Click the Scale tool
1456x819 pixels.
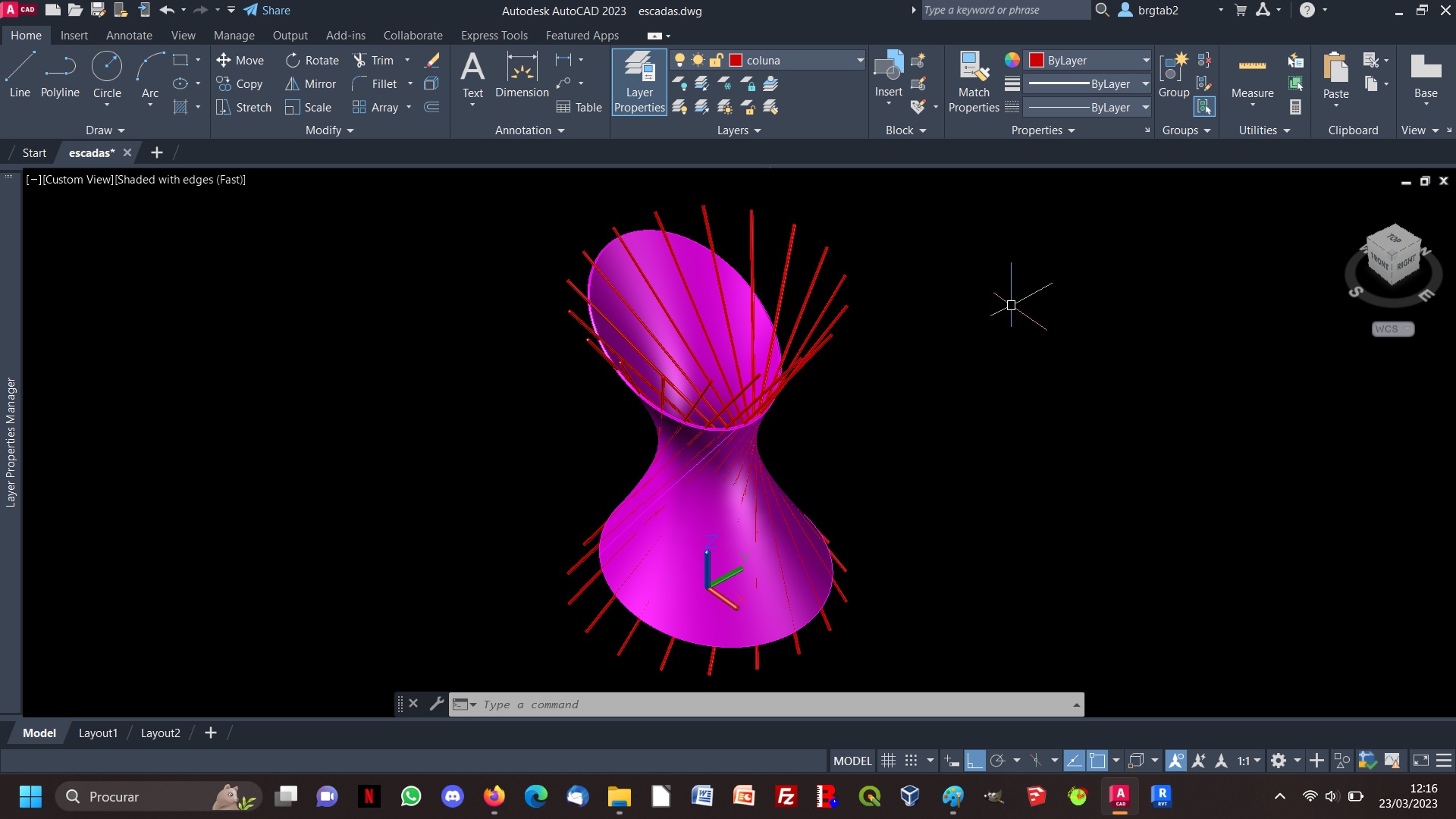[x=309, y=107]
